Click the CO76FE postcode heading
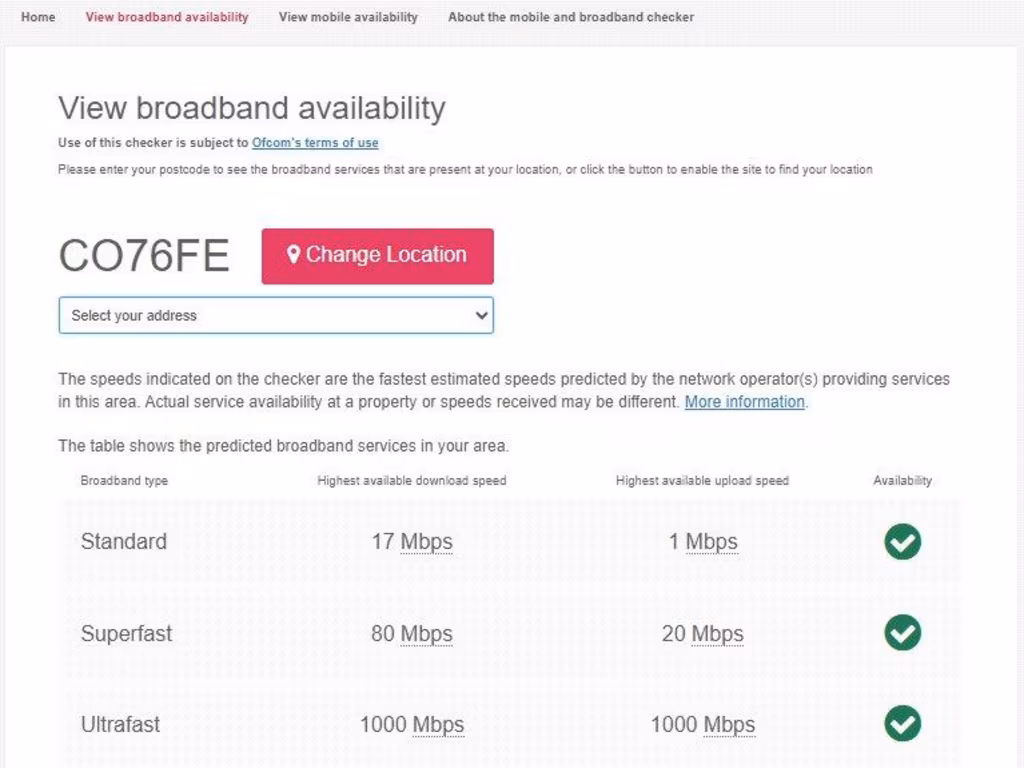Image resolution: width=1024 pixels, height=768 pixels. [144, 256]
